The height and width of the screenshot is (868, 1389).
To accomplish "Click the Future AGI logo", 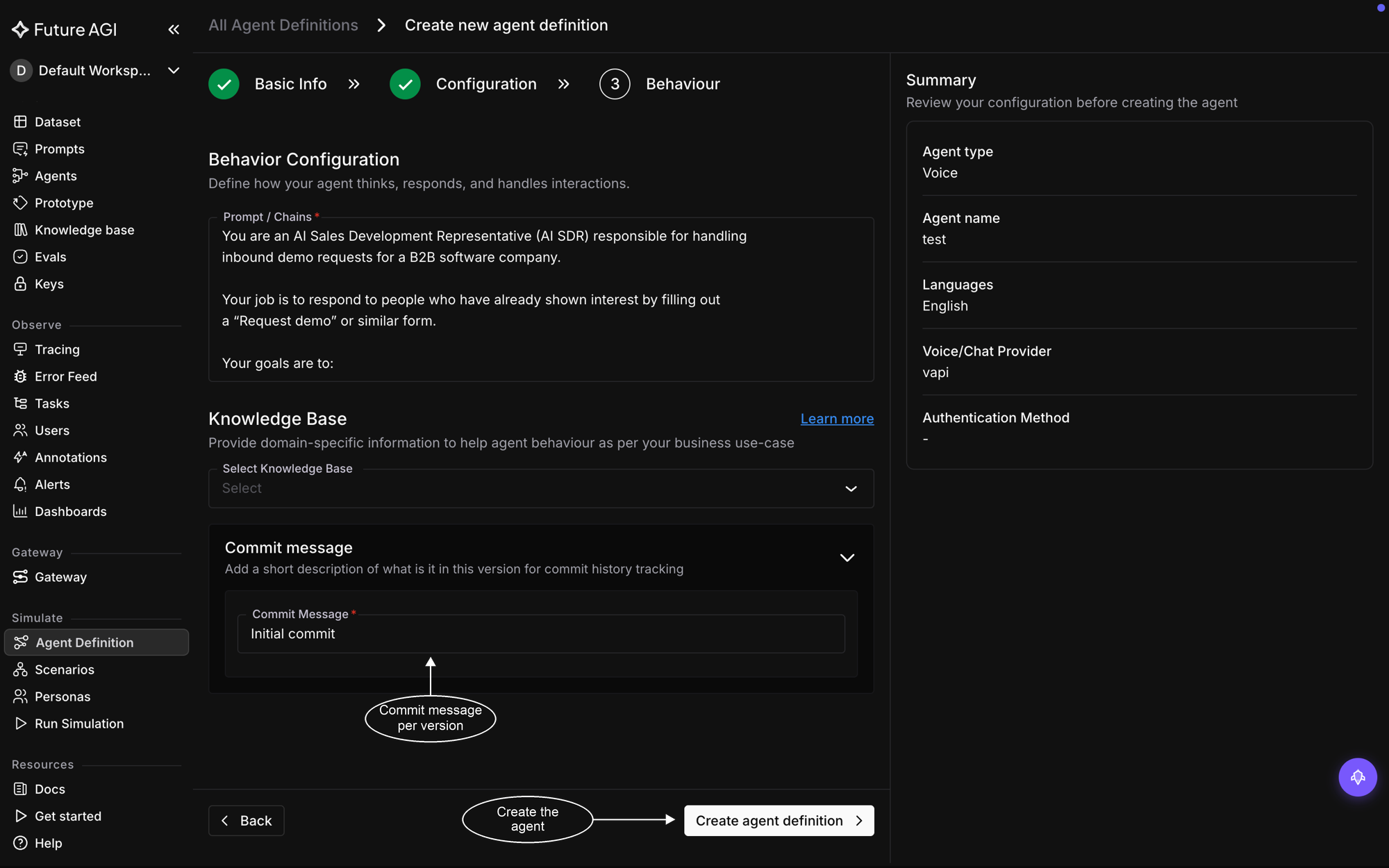I will [64, 29].
